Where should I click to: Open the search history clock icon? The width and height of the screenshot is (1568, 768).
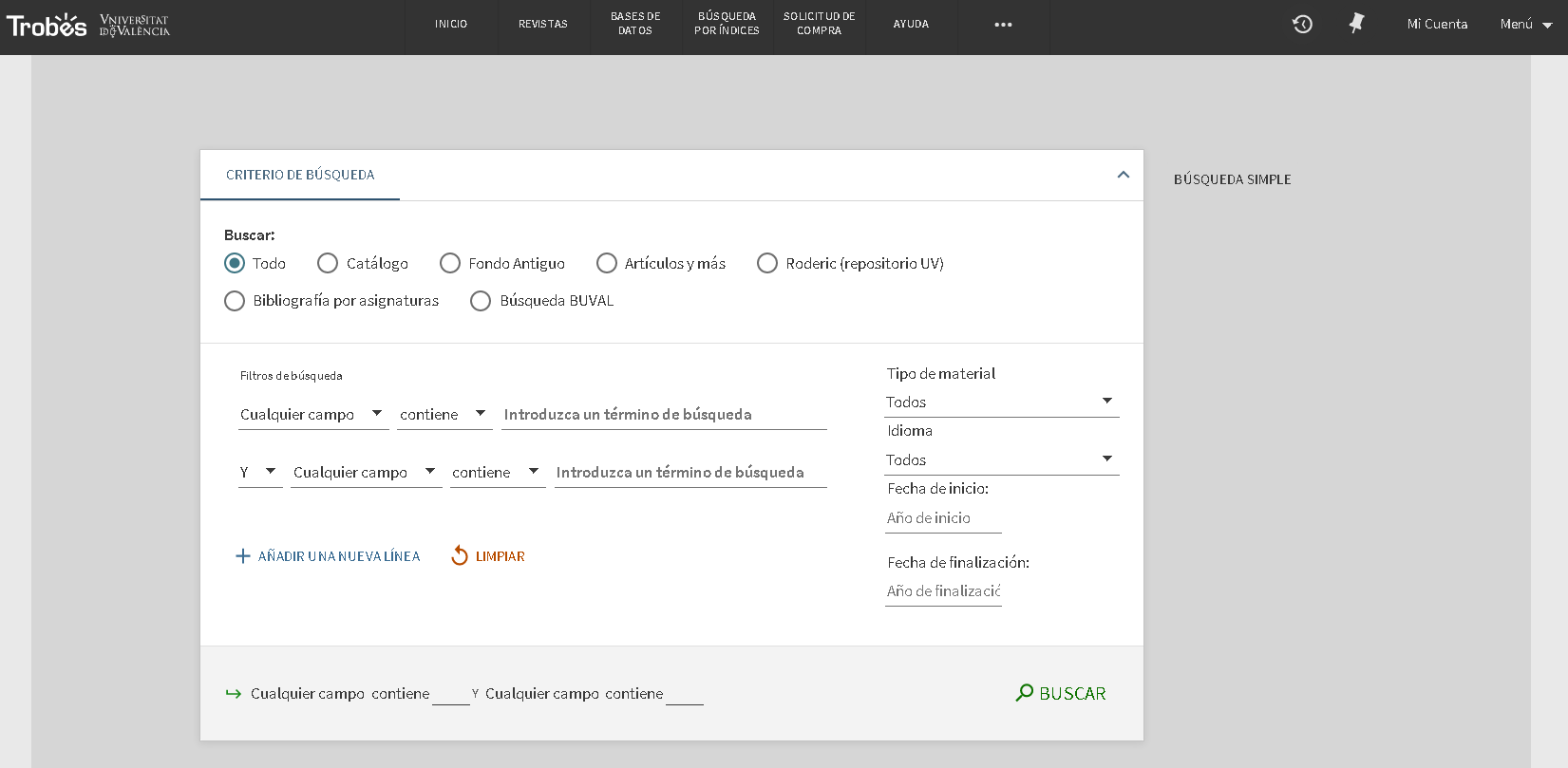[x=1302, y=24]
